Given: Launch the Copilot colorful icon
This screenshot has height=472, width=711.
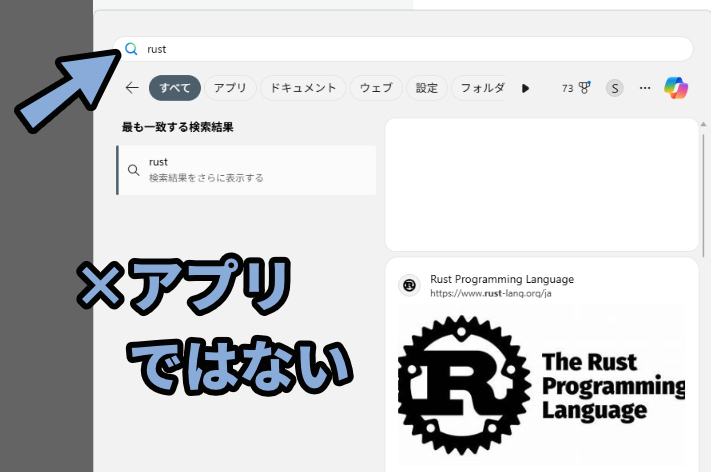Looking at the screenshot, I should (x=676, y=88).
